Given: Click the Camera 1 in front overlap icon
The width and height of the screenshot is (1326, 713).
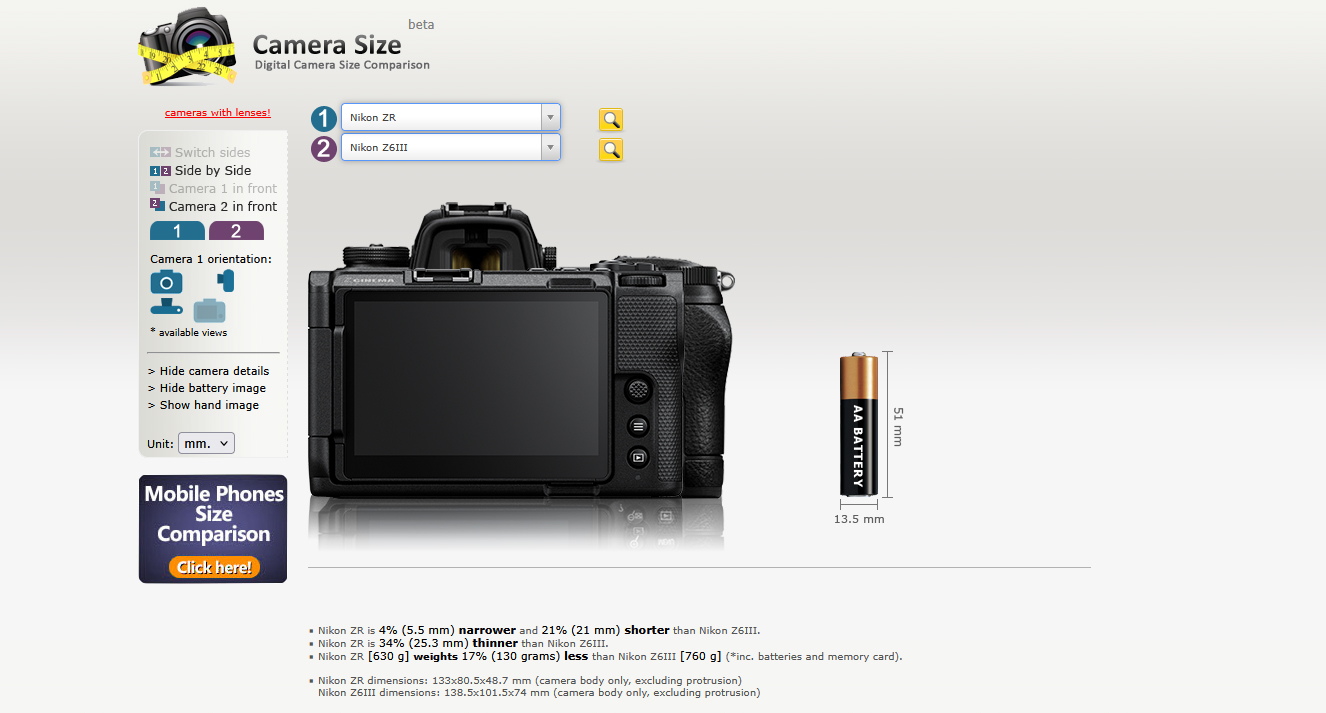Looking at the screenshot, I should [x=157, y=187].
